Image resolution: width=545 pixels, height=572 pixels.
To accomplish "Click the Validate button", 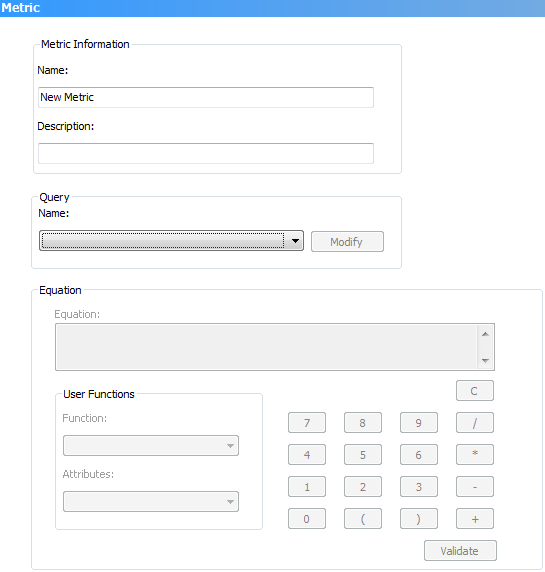I will pos(460,550).
